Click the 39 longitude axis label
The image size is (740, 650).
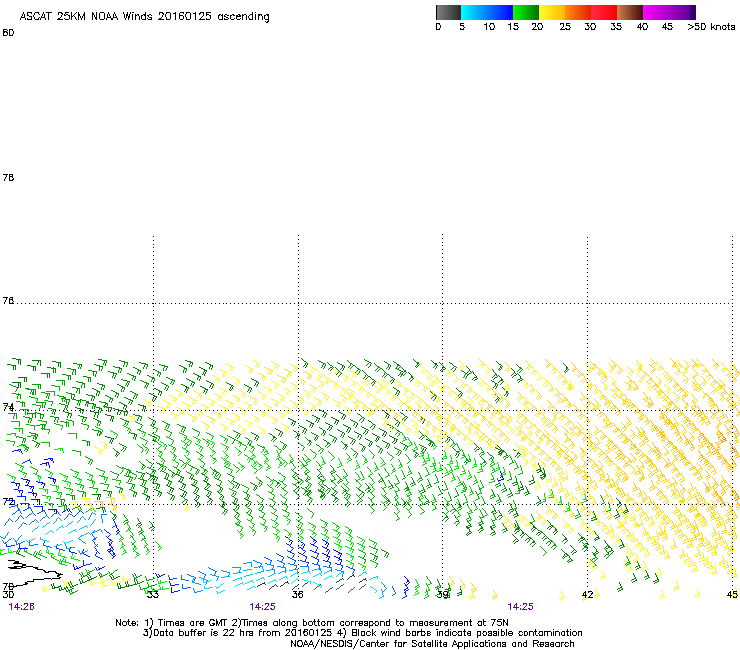(x=442, y=594)
